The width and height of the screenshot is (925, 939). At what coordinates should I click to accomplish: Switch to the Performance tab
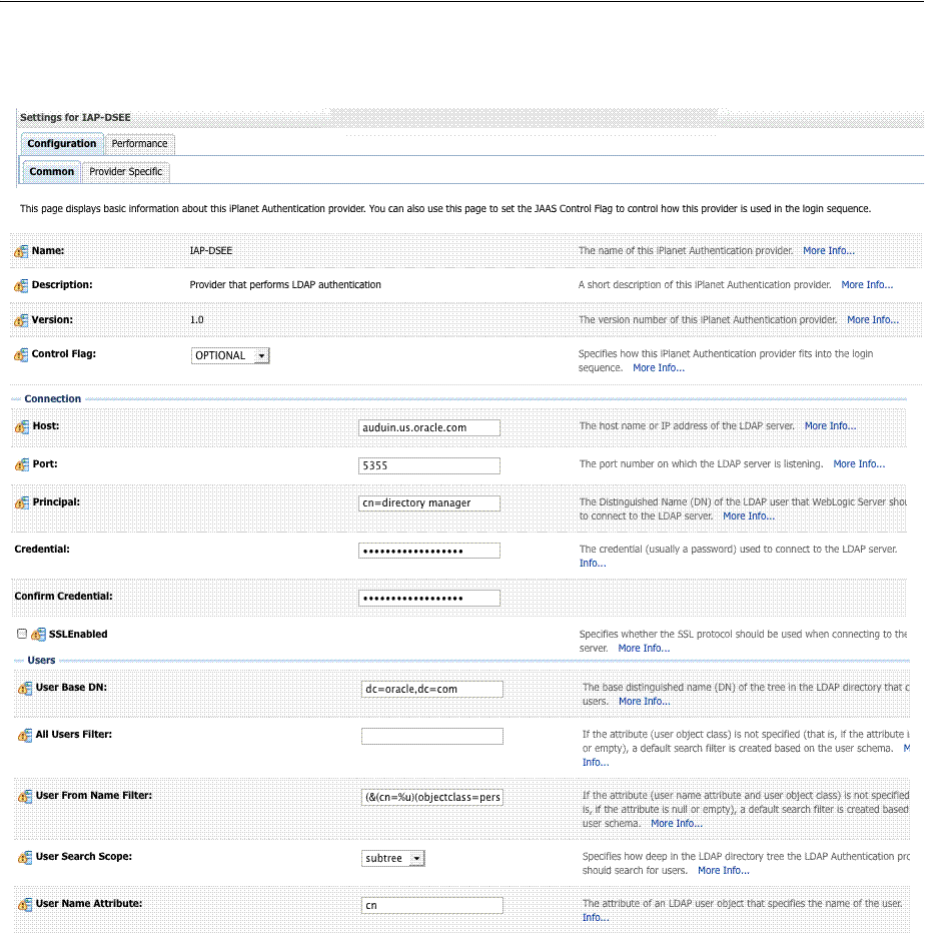(x=139, y=144)
